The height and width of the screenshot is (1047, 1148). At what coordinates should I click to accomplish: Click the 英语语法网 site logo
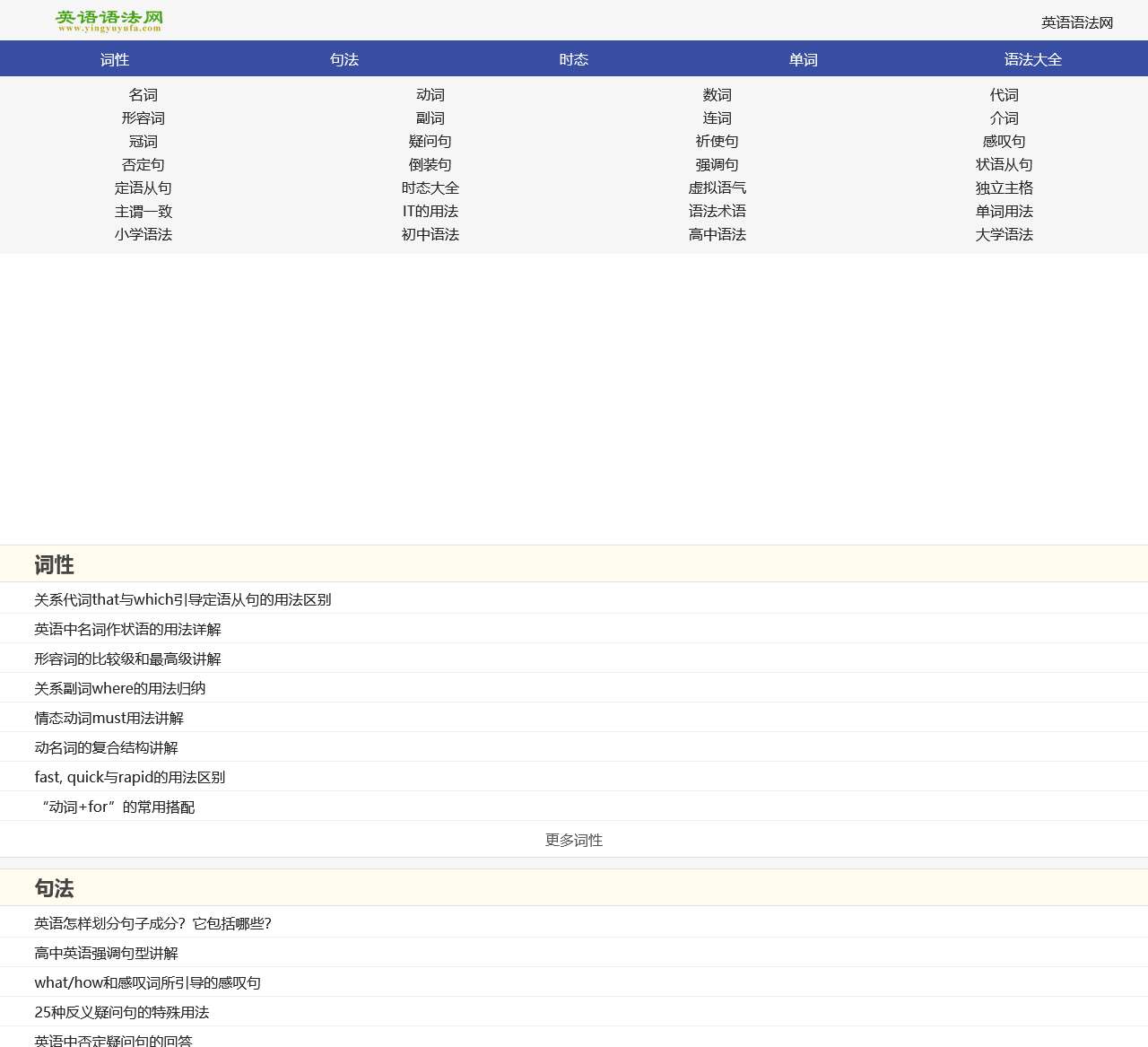point(109,21)
